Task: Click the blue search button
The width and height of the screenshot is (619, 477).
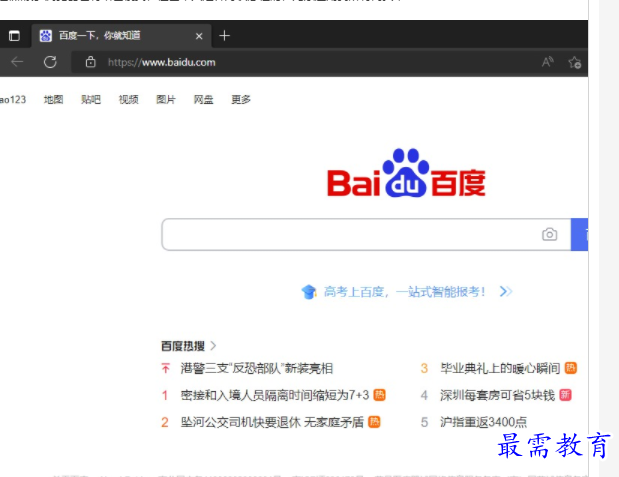Action: [x=579, y=235]
